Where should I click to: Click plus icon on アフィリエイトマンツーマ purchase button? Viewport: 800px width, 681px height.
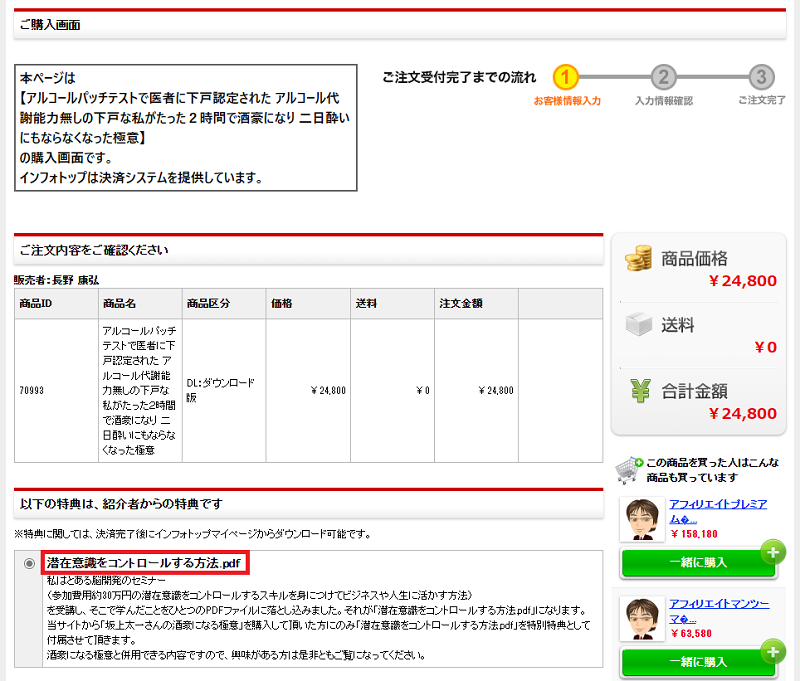pyautogui.click(x=771, y=651)
